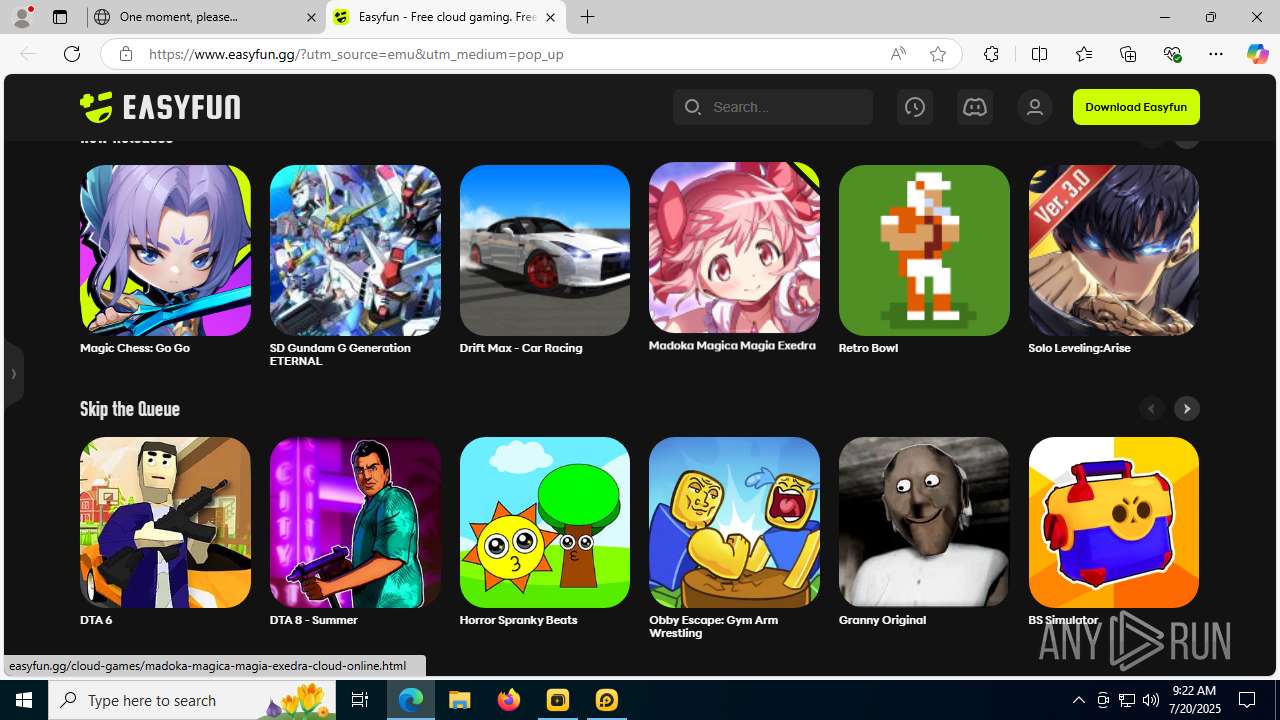The image size is (1280, 720).
Task: Close the 'One moment, please...' tab
Action: 311,17
